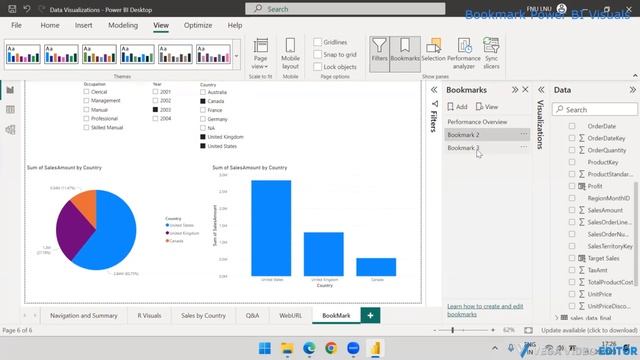Switch to Report view in left sidebar
The image size is (640, 360).
pyautogui.click(x=10, y=90)
